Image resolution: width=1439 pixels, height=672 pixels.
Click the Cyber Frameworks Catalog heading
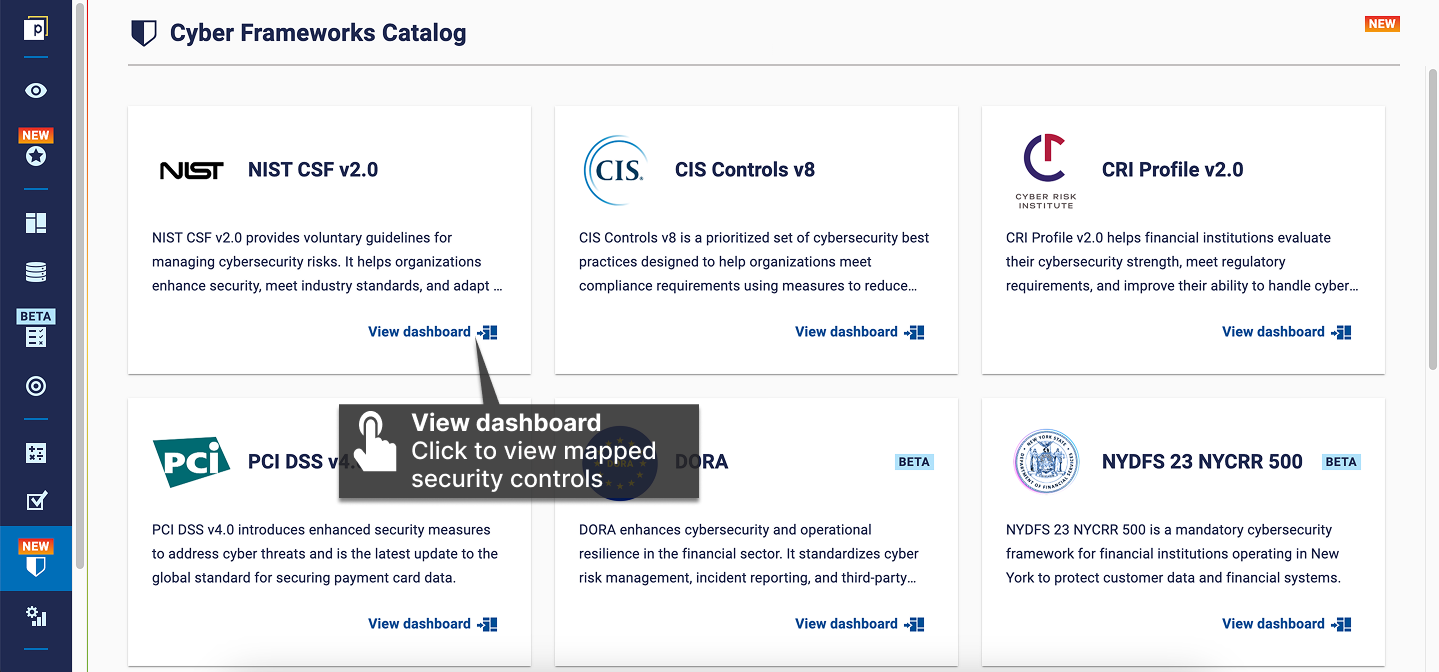[318, 33]
